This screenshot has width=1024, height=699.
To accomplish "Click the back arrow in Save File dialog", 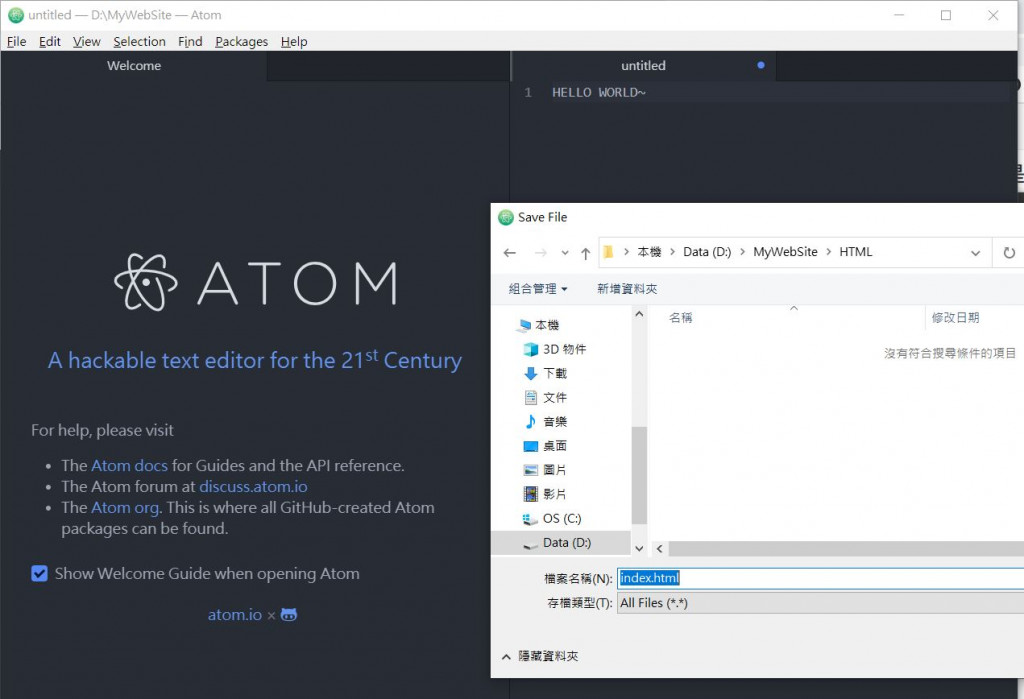I will (510, 253).
